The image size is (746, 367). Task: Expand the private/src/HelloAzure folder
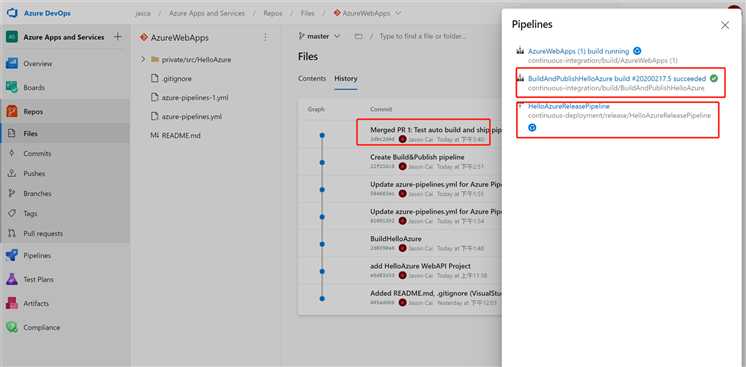point(143,60)
